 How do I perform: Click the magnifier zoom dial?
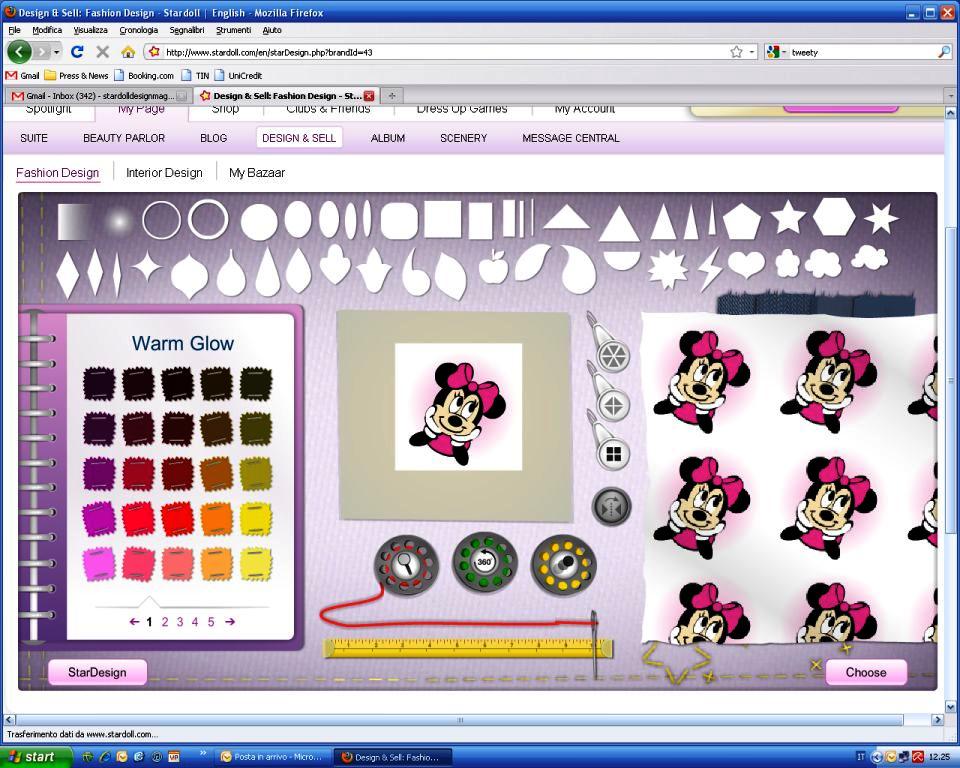click(x=406, y=565)
